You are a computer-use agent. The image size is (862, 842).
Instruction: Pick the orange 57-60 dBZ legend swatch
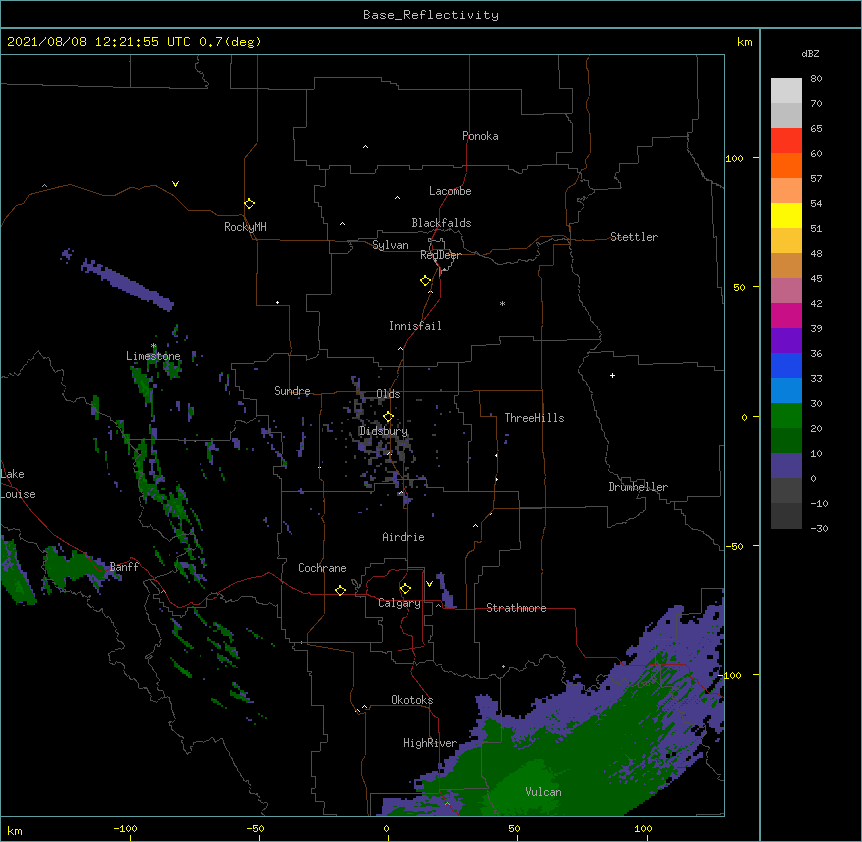coord(786,165)
